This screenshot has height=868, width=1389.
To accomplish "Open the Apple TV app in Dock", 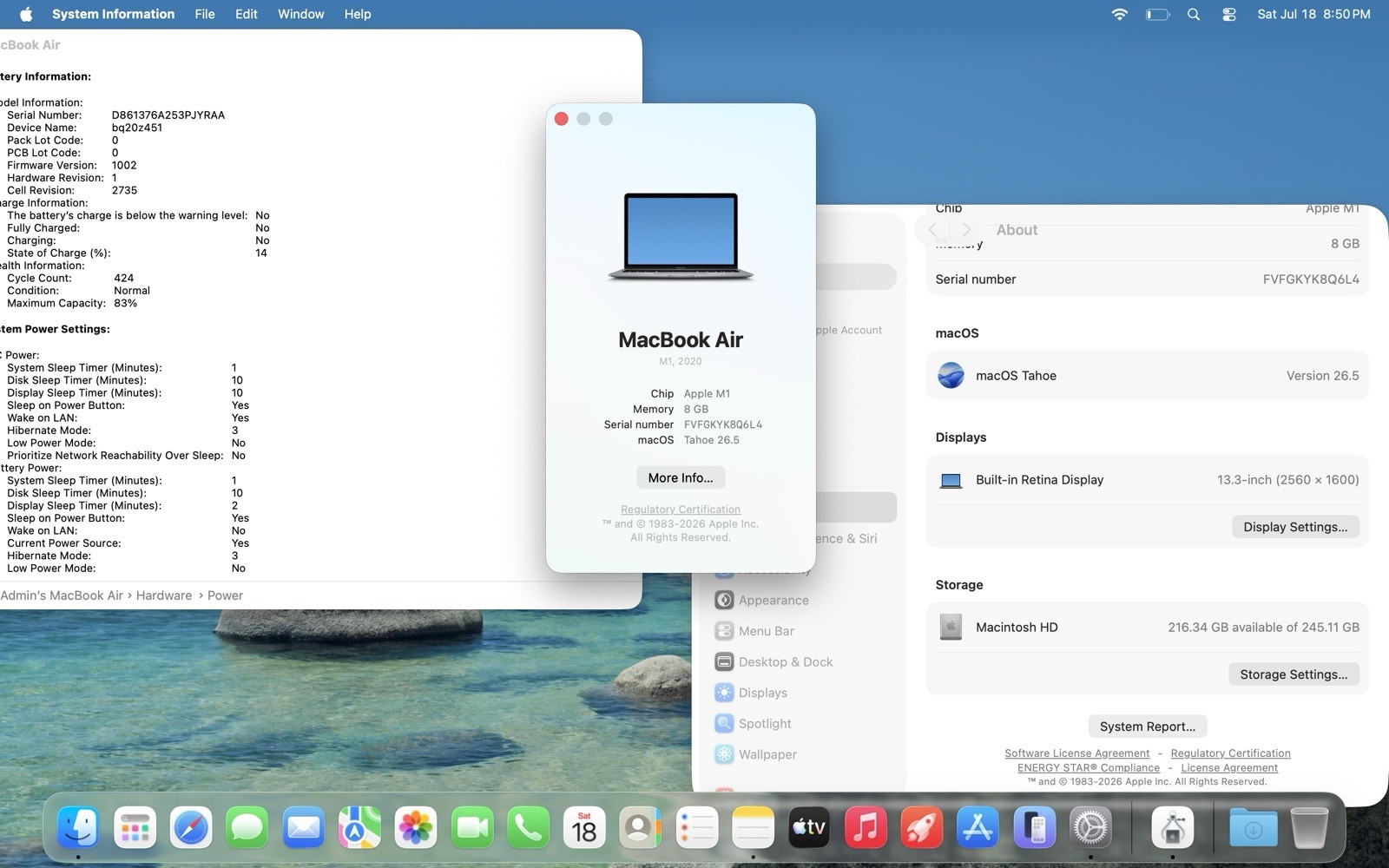I will coord(809,827).
